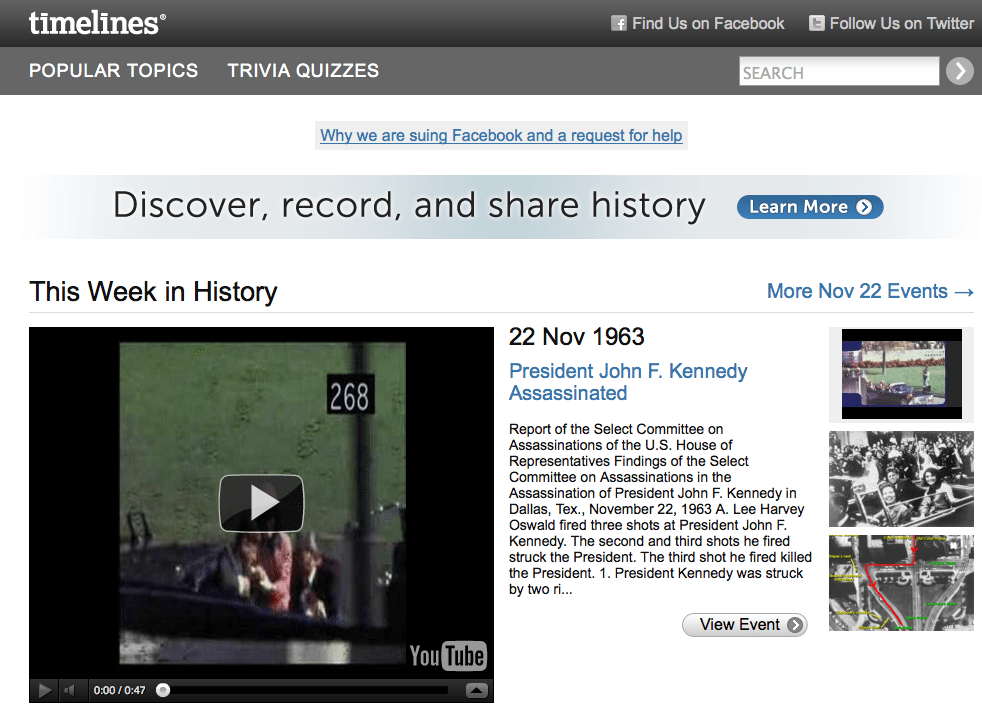Screen dimensions: 982x726
Task: Click the Twitter icon in header
Action: tap(817, 24)
